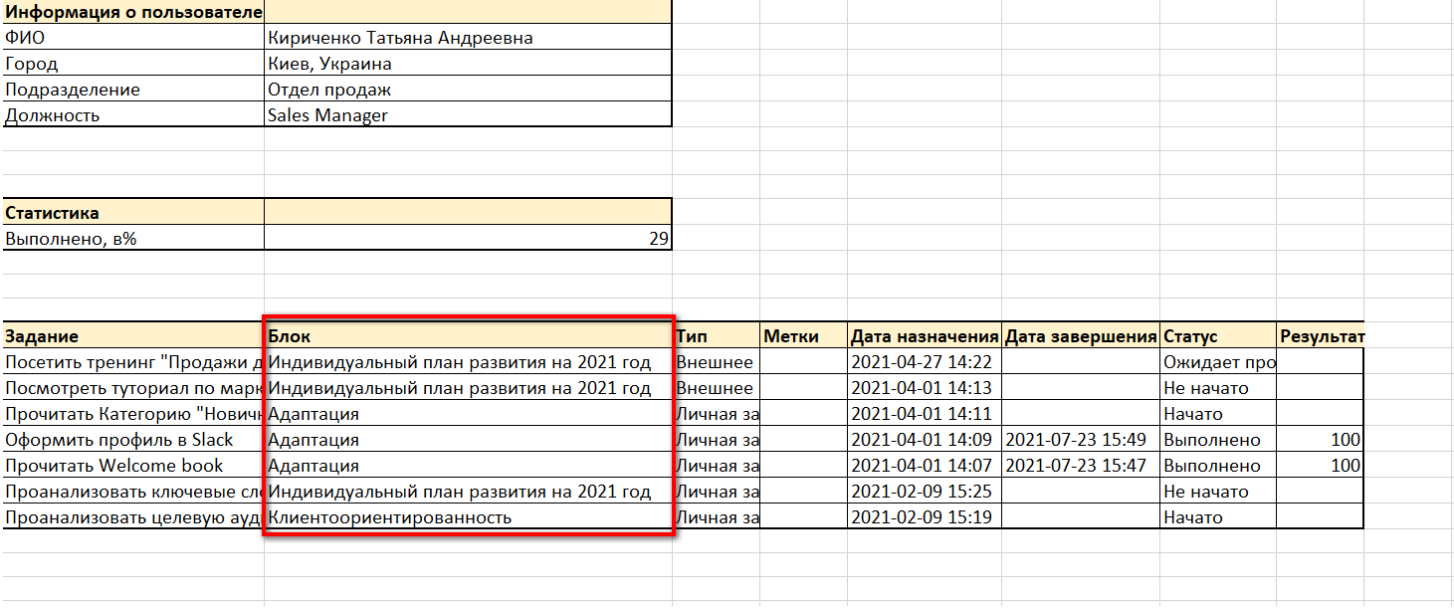Image resolution: width=1454 pixels, height=609 pixels.
Task: Select the 'Клиентоориентированность' cell
Action: [x=468, y=517]
